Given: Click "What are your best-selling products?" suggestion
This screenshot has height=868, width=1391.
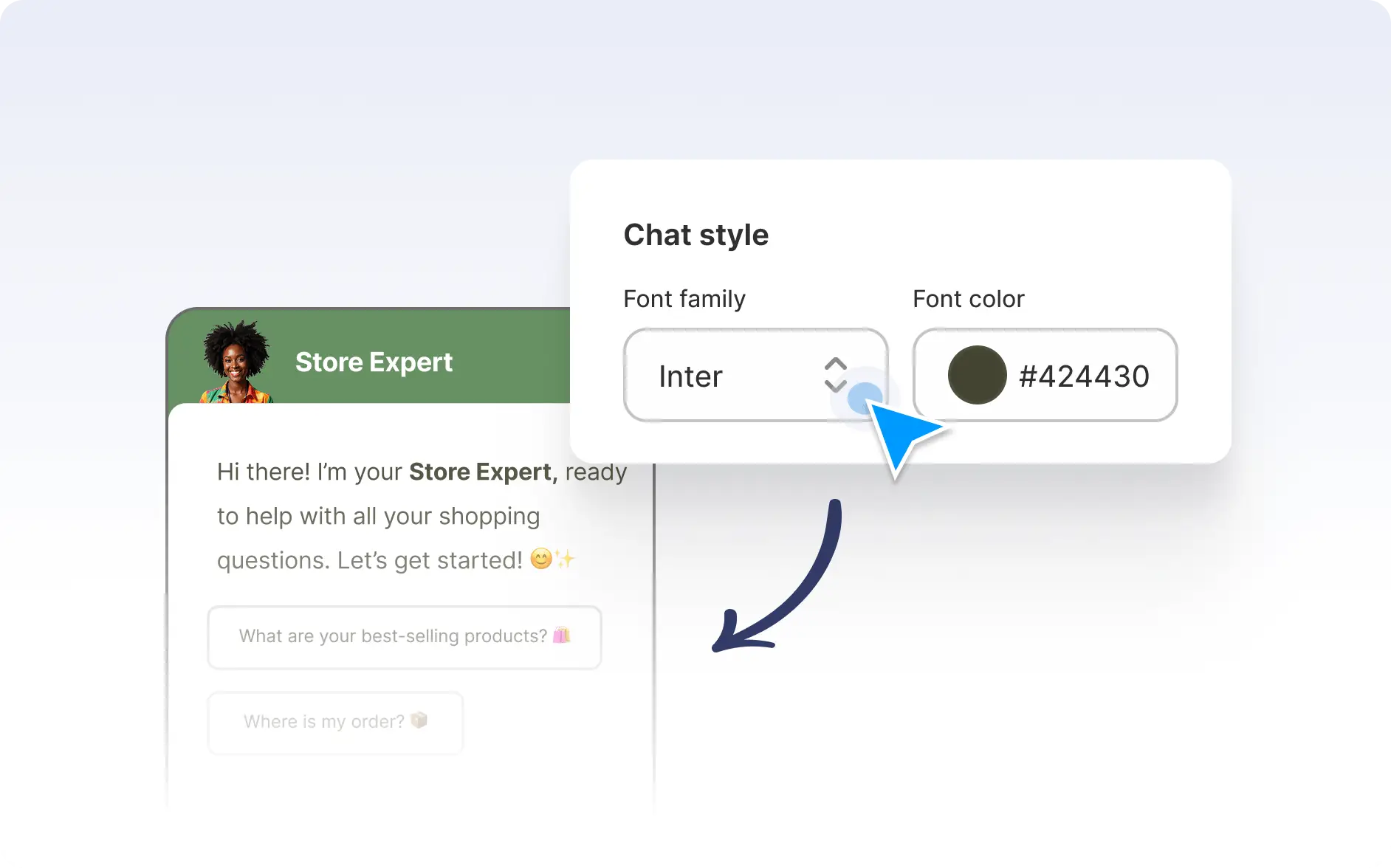Looking at the screenshot, I should (405, 638).
